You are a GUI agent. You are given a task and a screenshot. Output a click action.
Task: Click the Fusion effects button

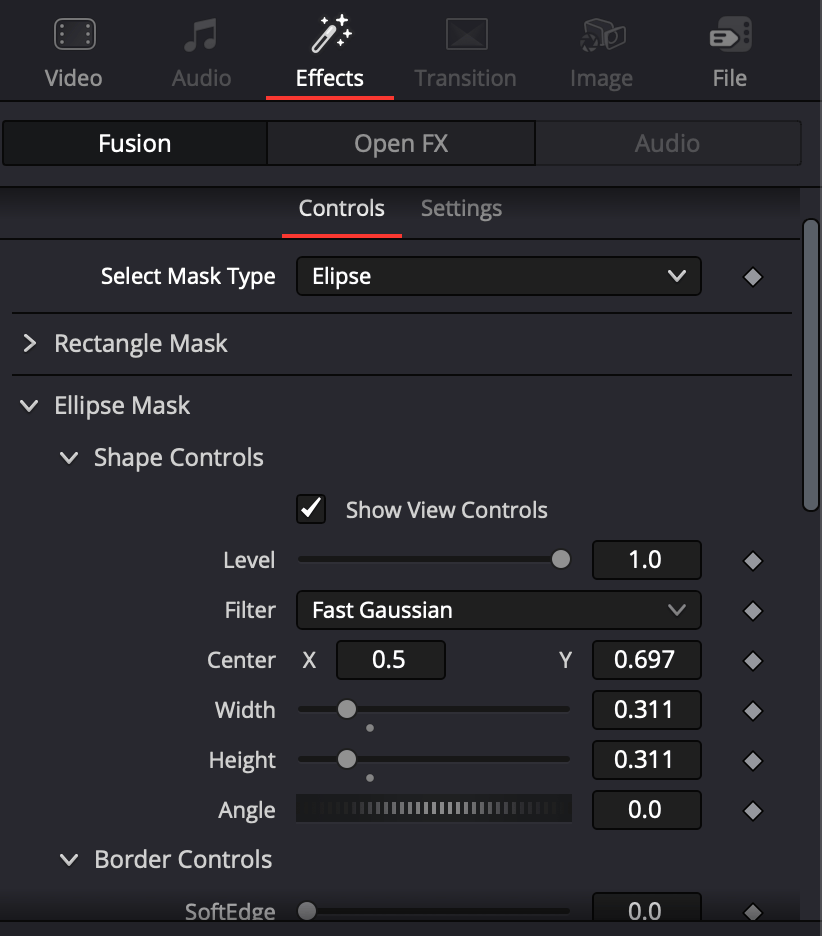135,143
